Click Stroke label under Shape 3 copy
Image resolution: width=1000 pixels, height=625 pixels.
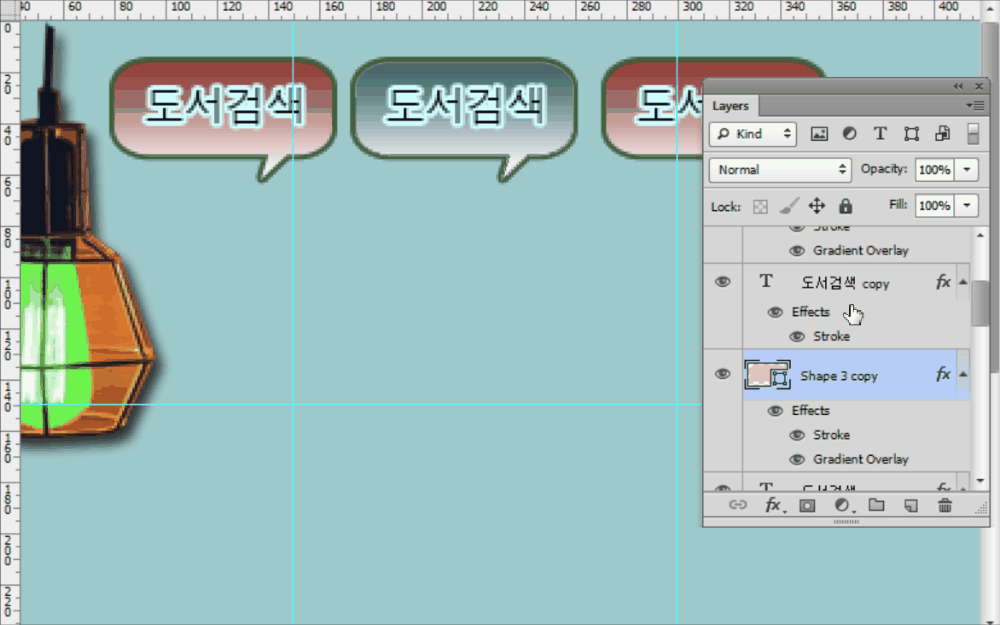(x=832, y=435)
